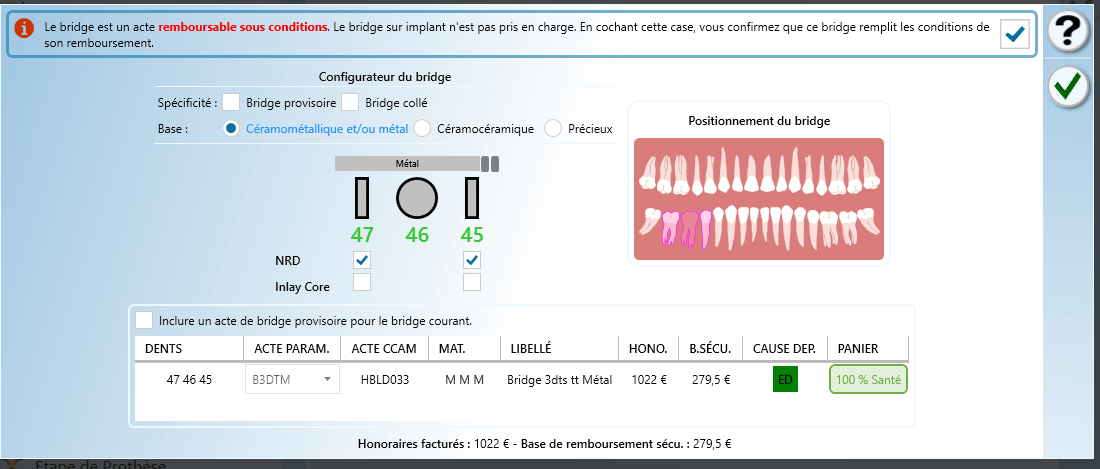Screen dimensions: 1100x469
Task: Click the Métal material bar
Action: click(x=407, y=163)
